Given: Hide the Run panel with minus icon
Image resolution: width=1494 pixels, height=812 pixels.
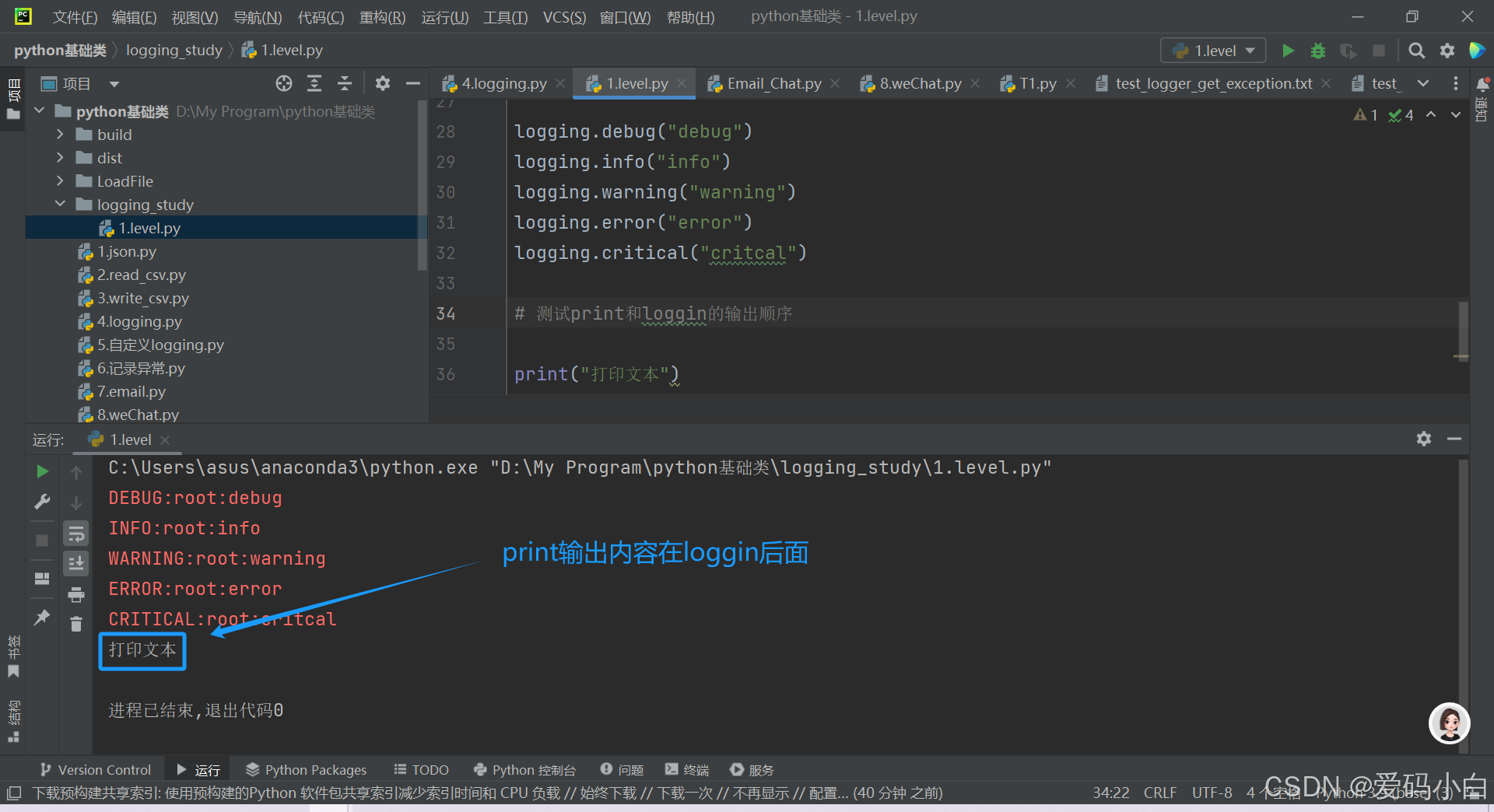Looking at the screenshot, I should [1454, 439].
